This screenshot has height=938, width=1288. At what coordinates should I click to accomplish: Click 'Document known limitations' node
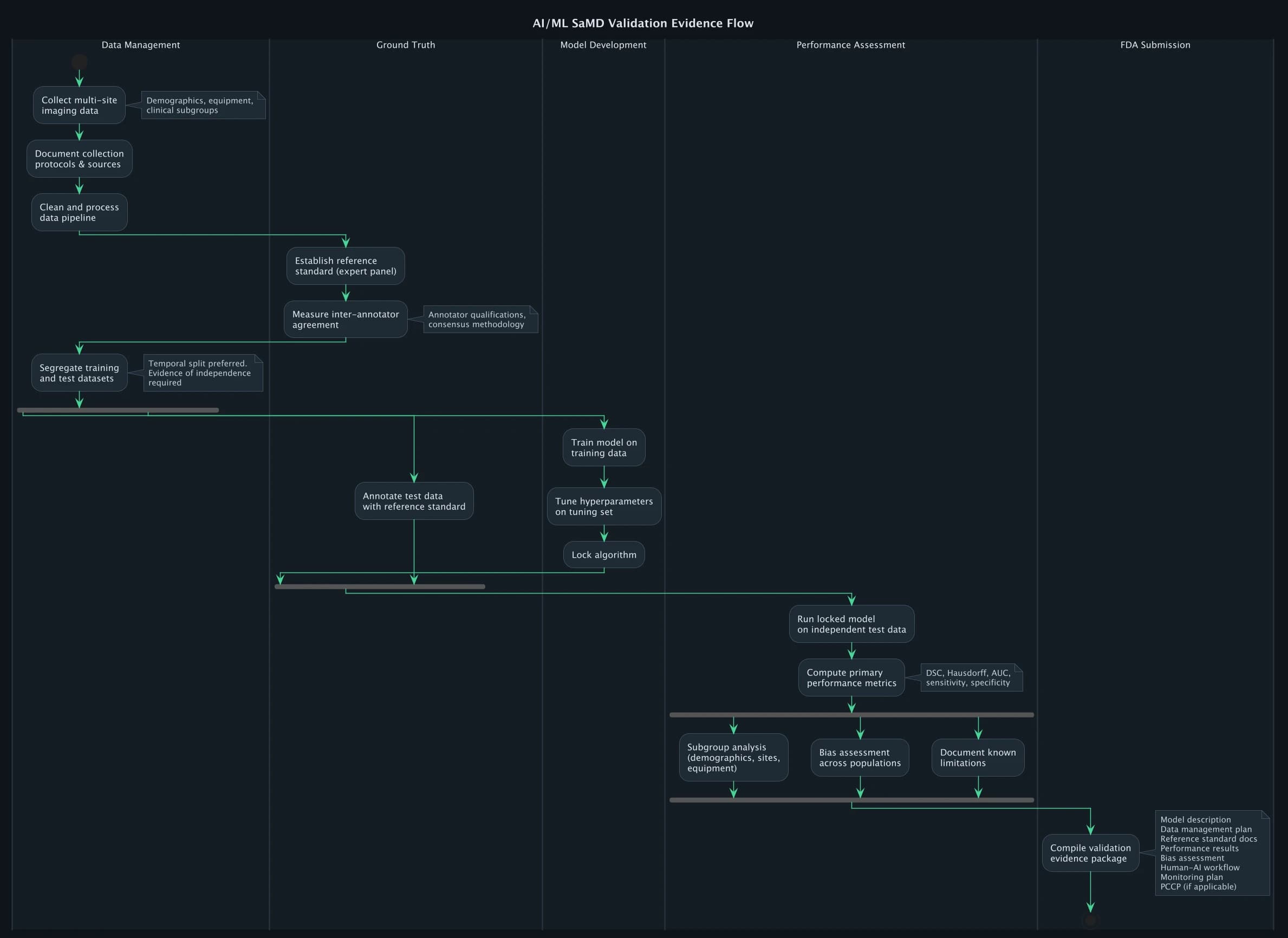coord(977,758)
